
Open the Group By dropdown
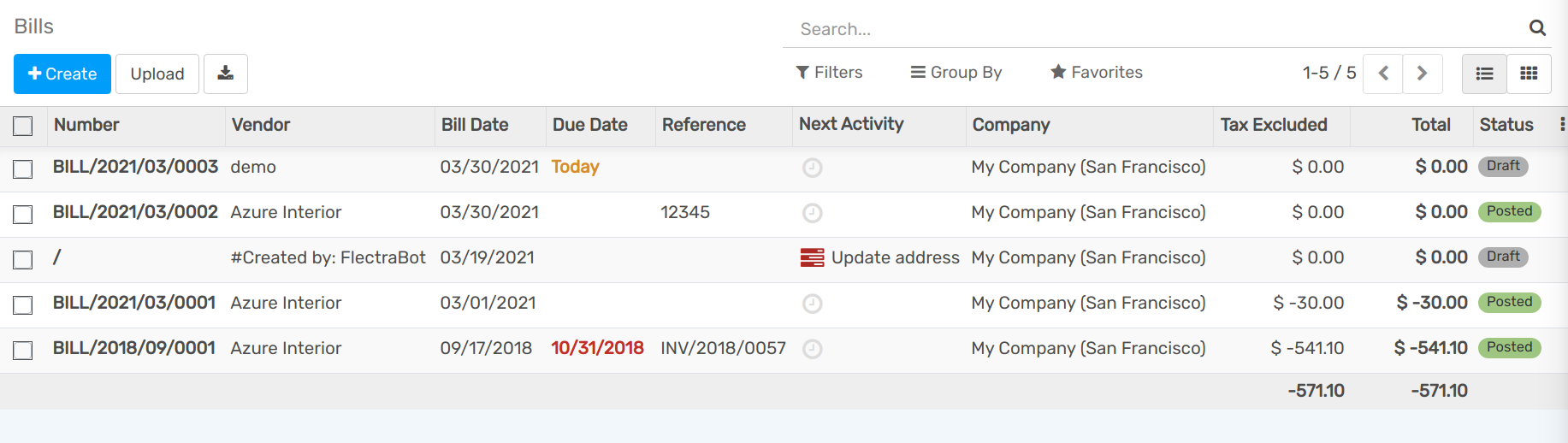(956, 73)
